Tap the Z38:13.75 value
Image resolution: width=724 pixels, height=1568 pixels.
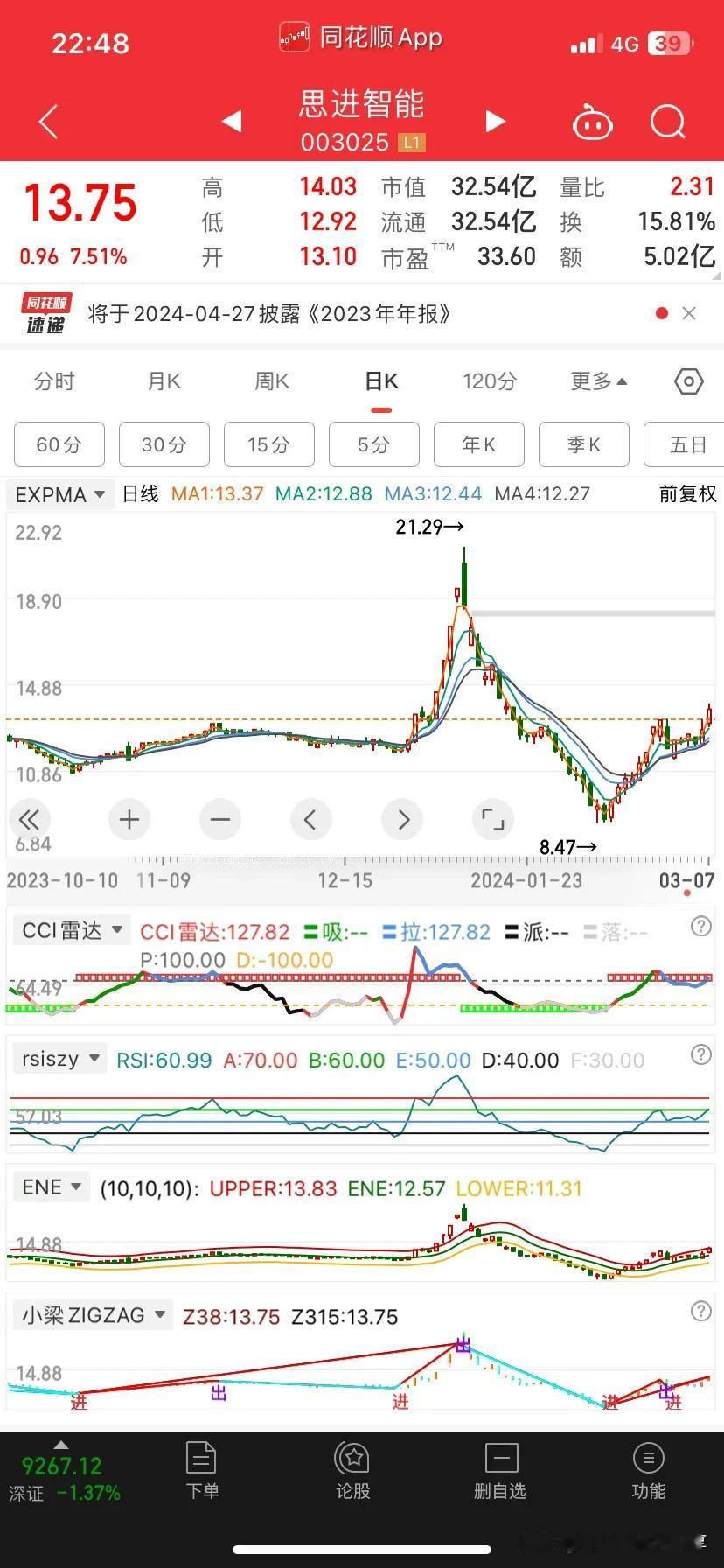(231, 1316)
